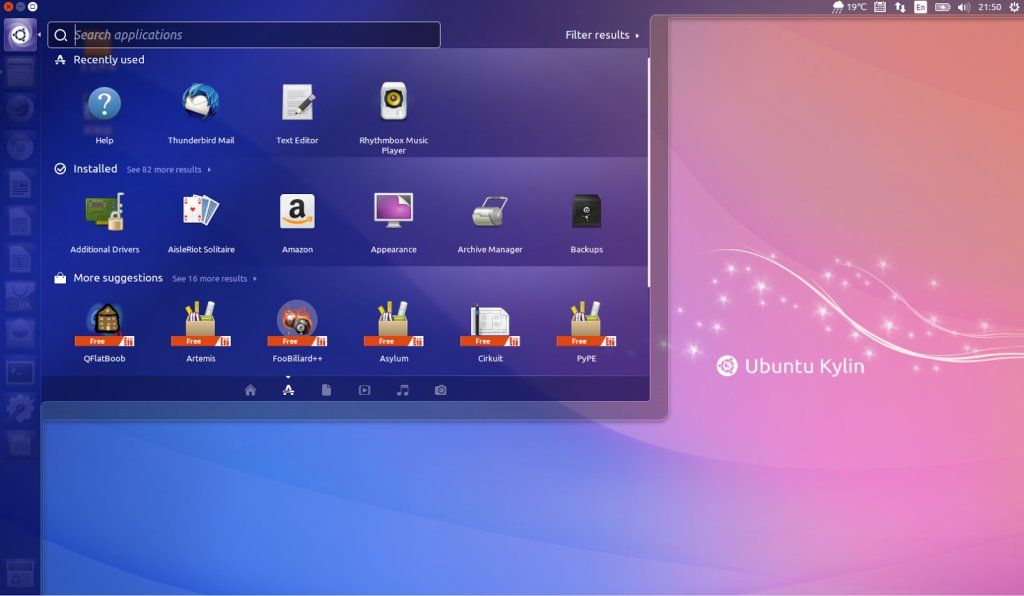Image resolution: width=1024 pixels, height=596 pixels.
Task: Launch Thunderbird Mail
Action: [200, 105]
